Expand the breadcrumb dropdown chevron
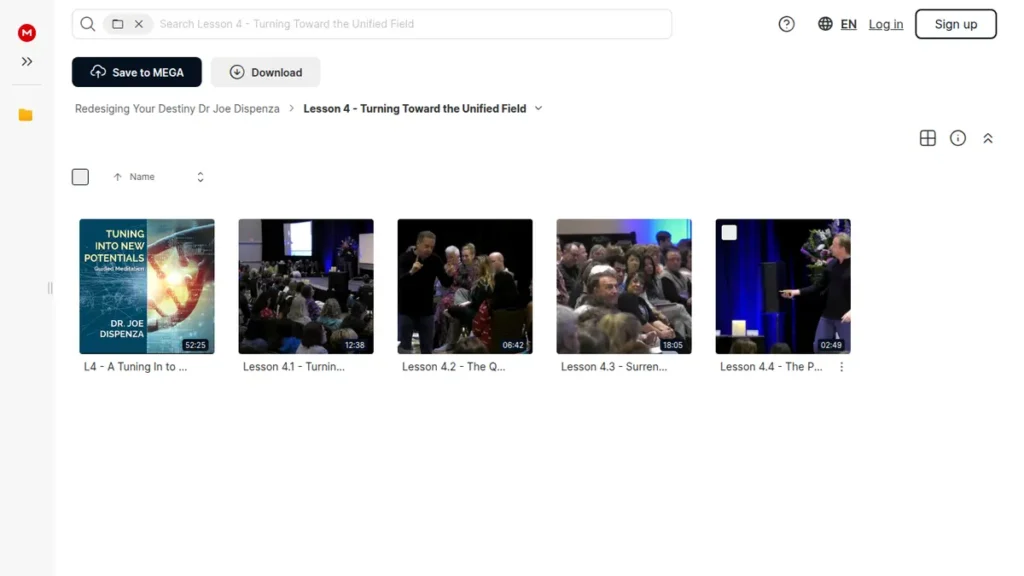1024x576 pixels. click(538, 108)
